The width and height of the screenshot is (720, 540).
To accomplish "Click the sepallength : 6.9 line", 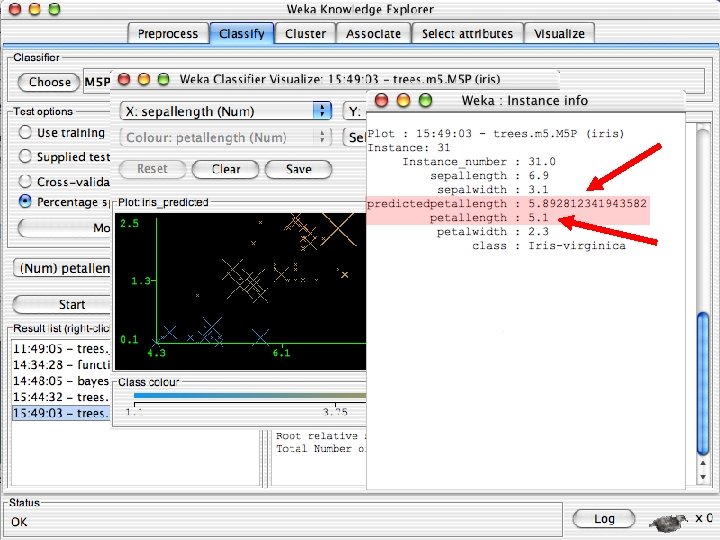I will point(489,175).
